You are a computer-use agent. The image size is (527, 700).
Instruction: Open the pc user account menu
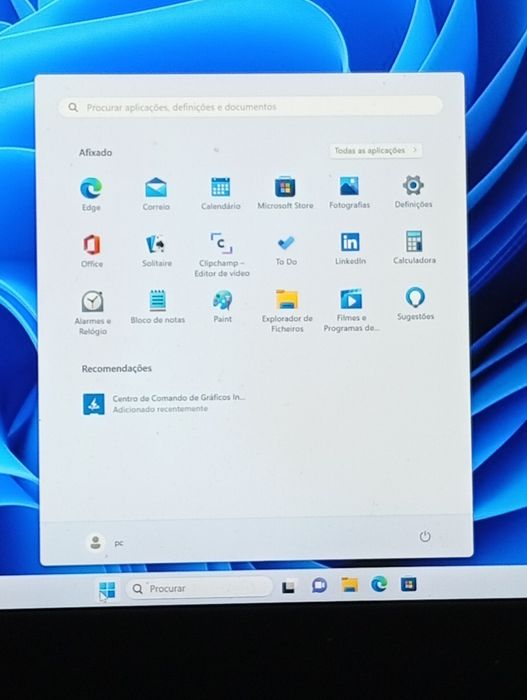point(105,543)
